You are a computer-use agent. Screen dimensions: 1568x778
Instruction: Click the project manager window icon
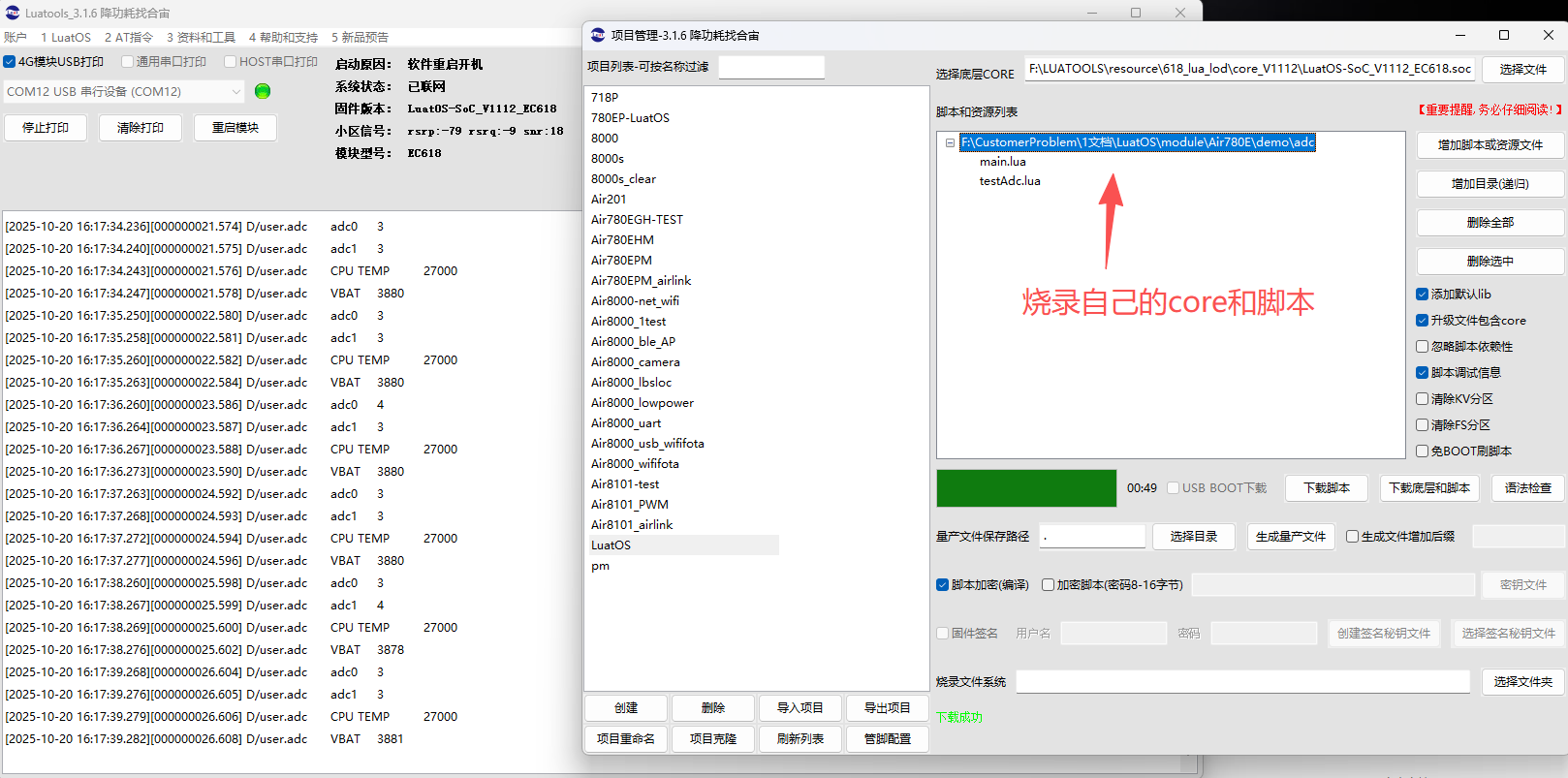pos(598,35)
